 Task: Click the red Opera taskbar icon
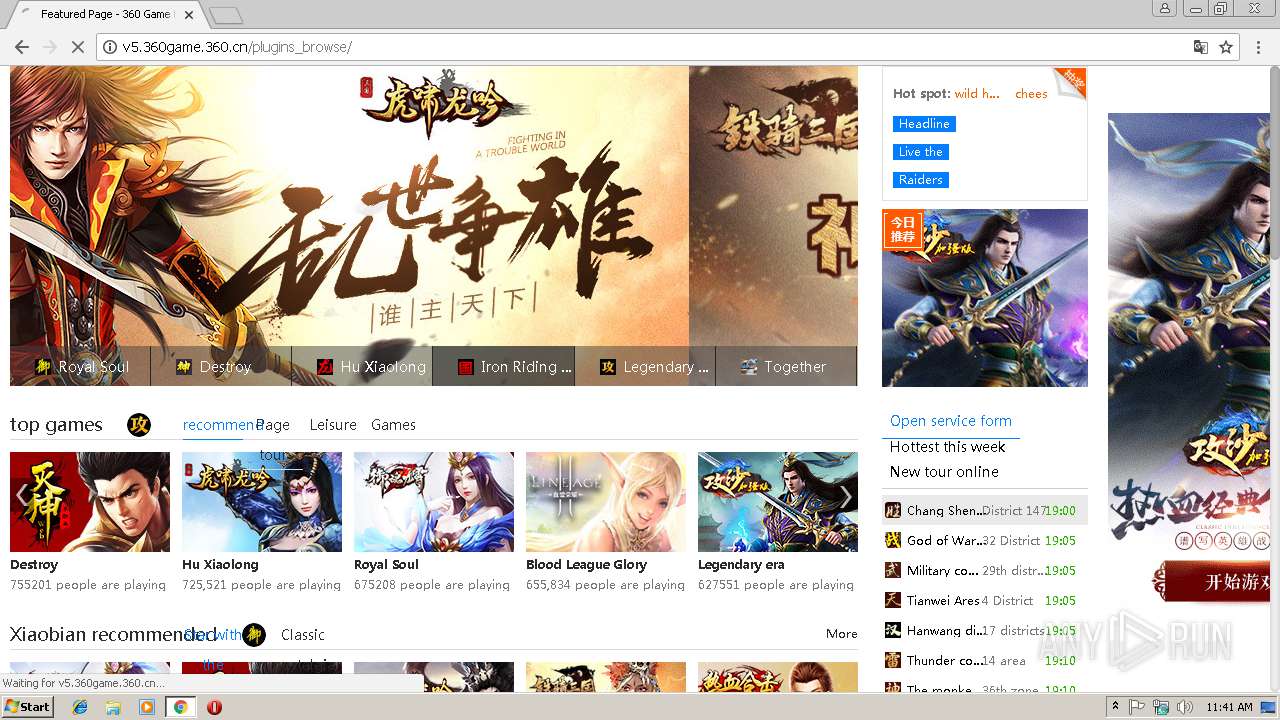click(214, 707)
